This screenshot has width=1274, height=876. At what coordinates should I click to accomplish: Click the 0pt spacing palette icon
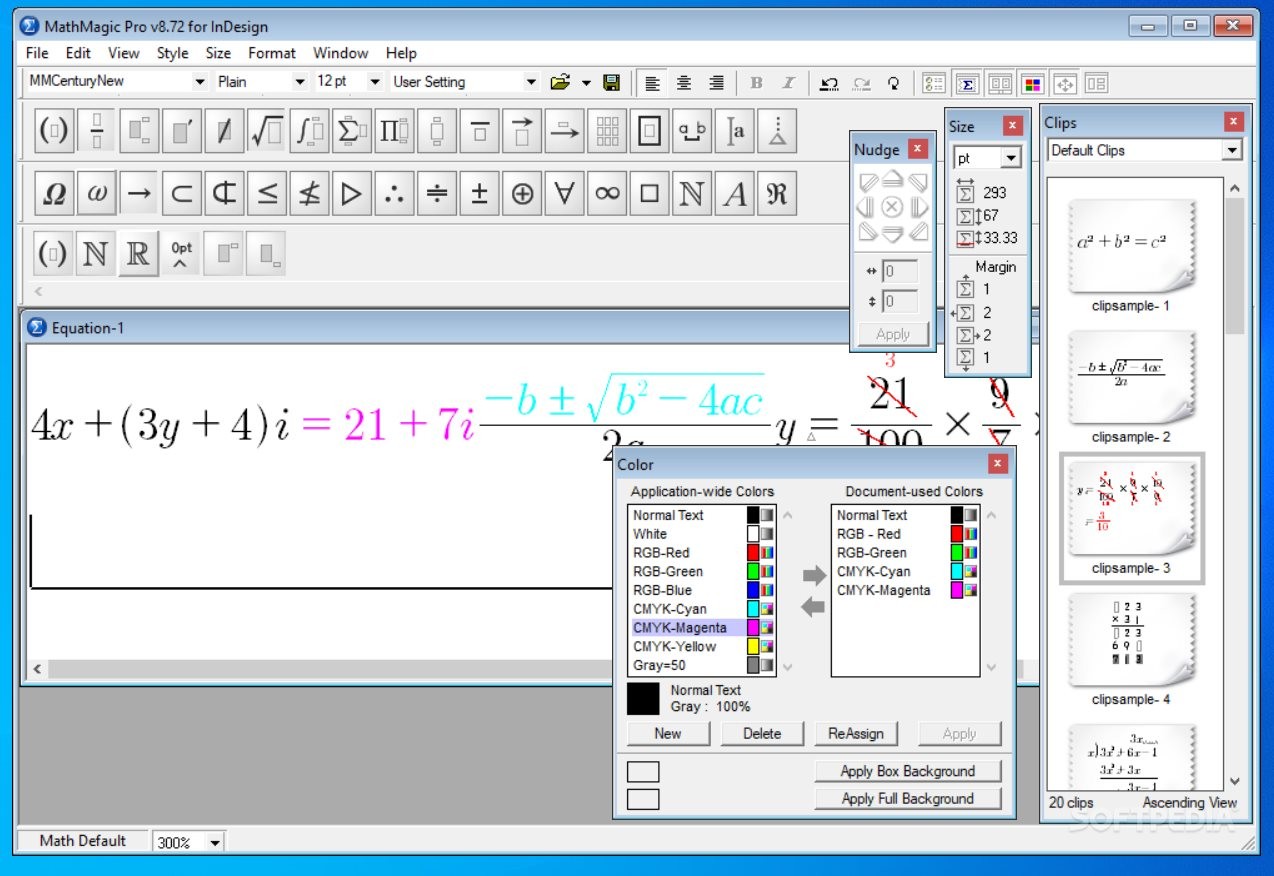coord(181,254)
